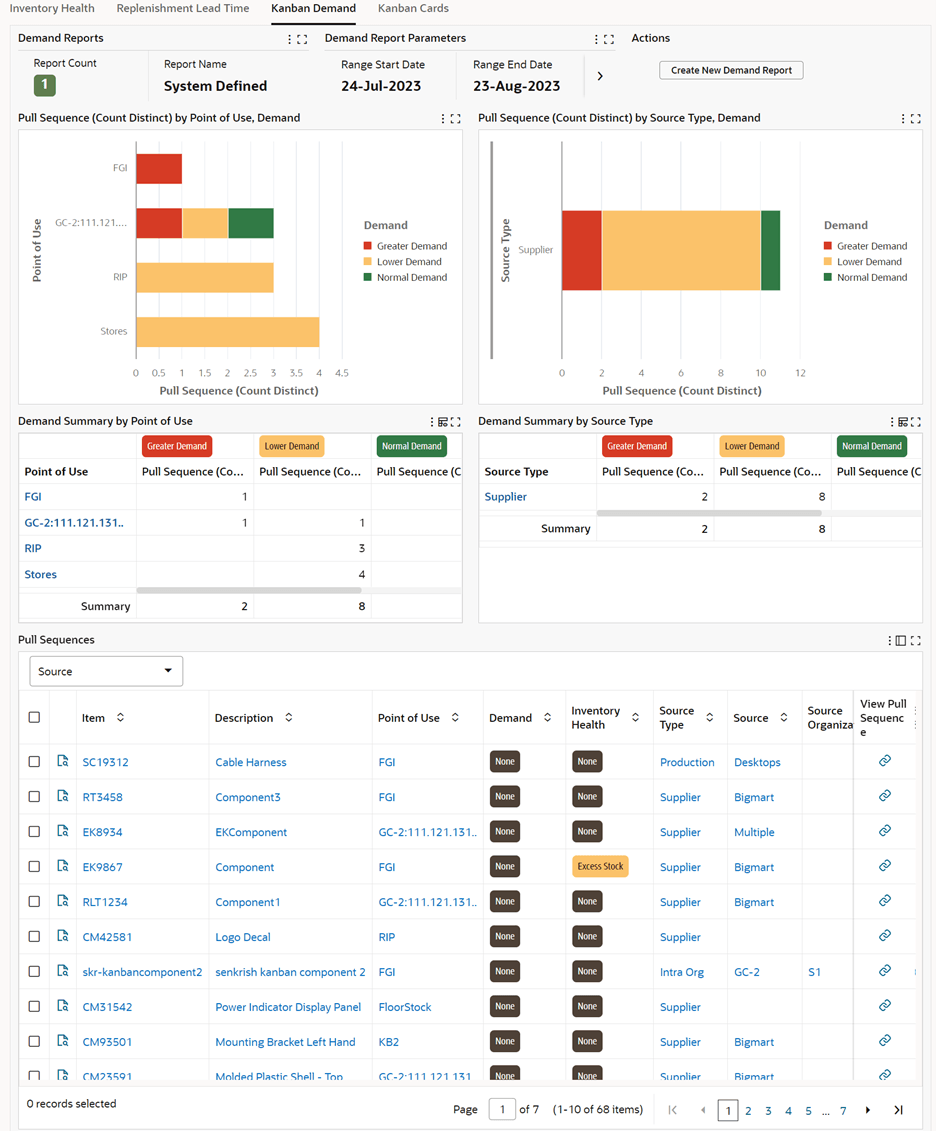Check the RLT1234 row checkbox

(34, 902)
